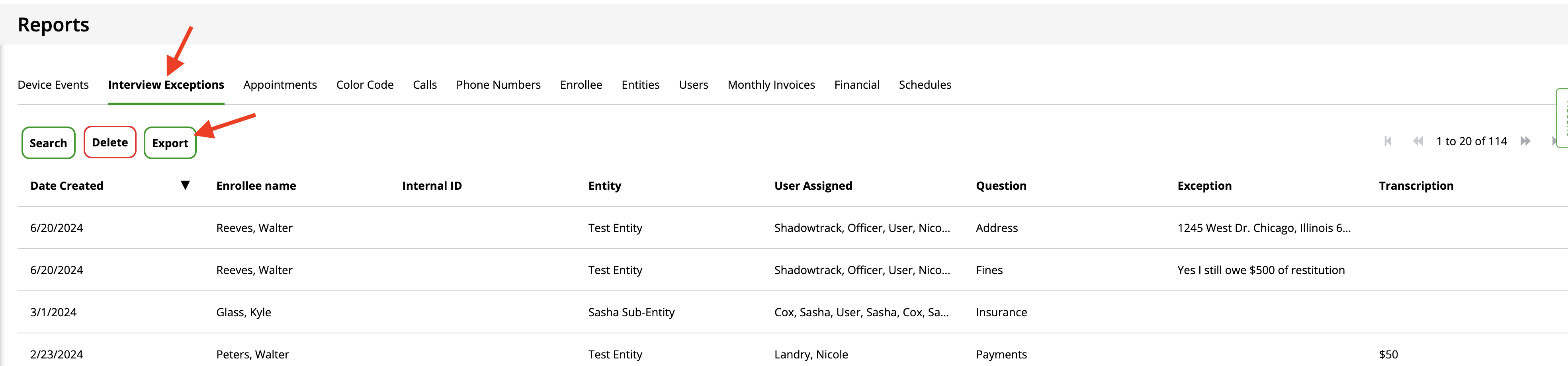Go to the next page of results

coord(1525,141)
